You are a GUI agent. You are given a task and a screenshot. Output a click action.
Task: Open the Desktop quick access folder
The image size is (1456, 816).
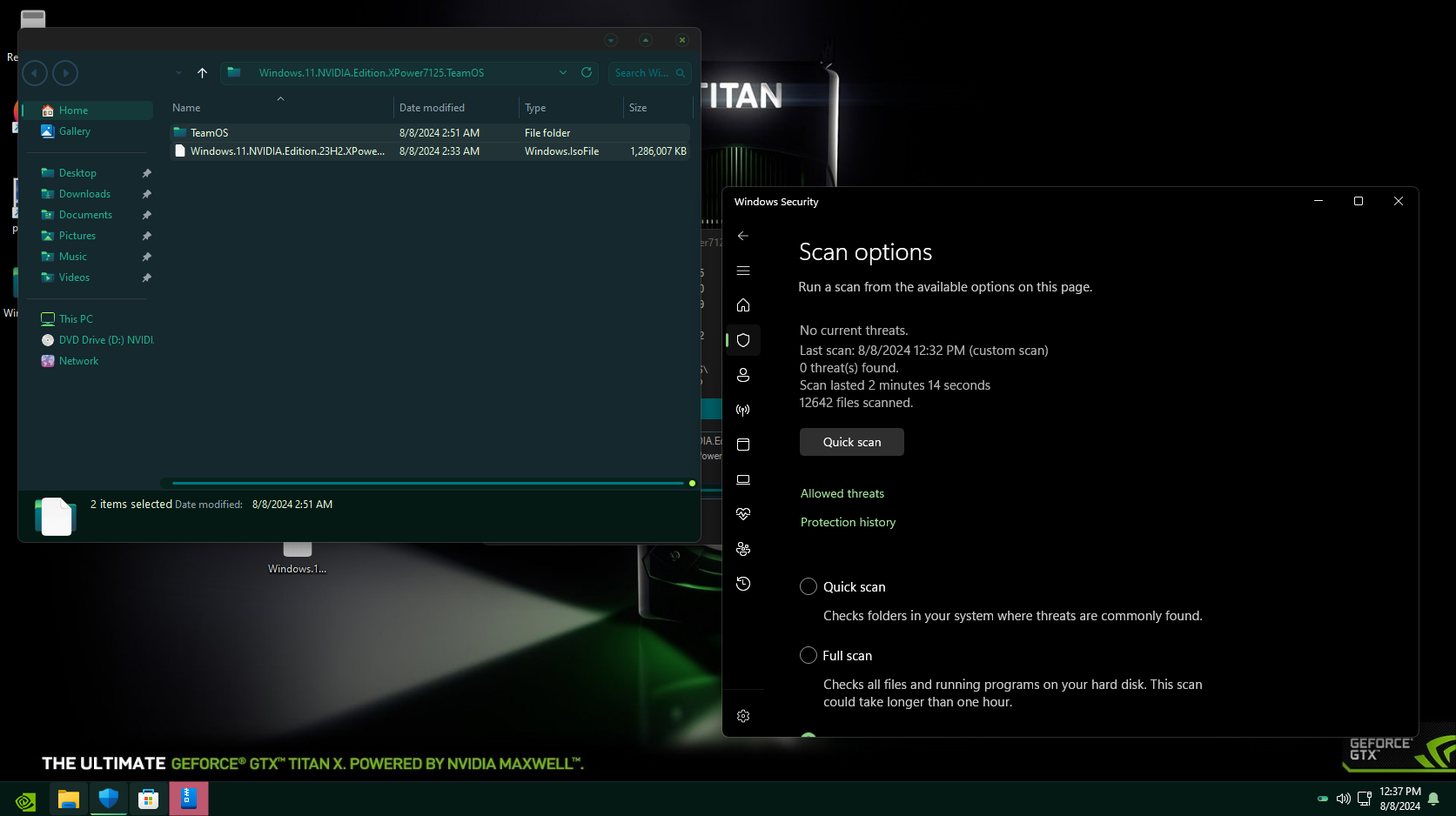click(x=77, y=173)
